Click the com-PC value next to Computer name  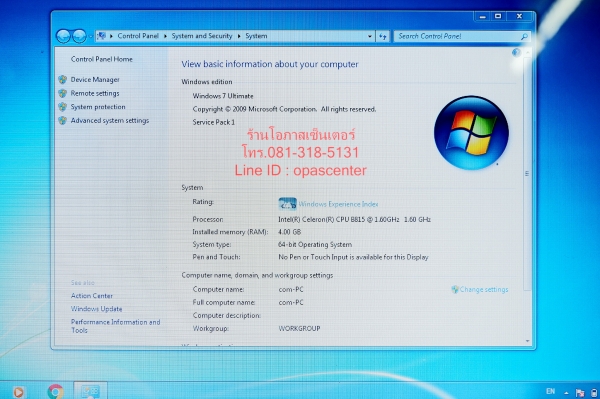click(291, 290)
